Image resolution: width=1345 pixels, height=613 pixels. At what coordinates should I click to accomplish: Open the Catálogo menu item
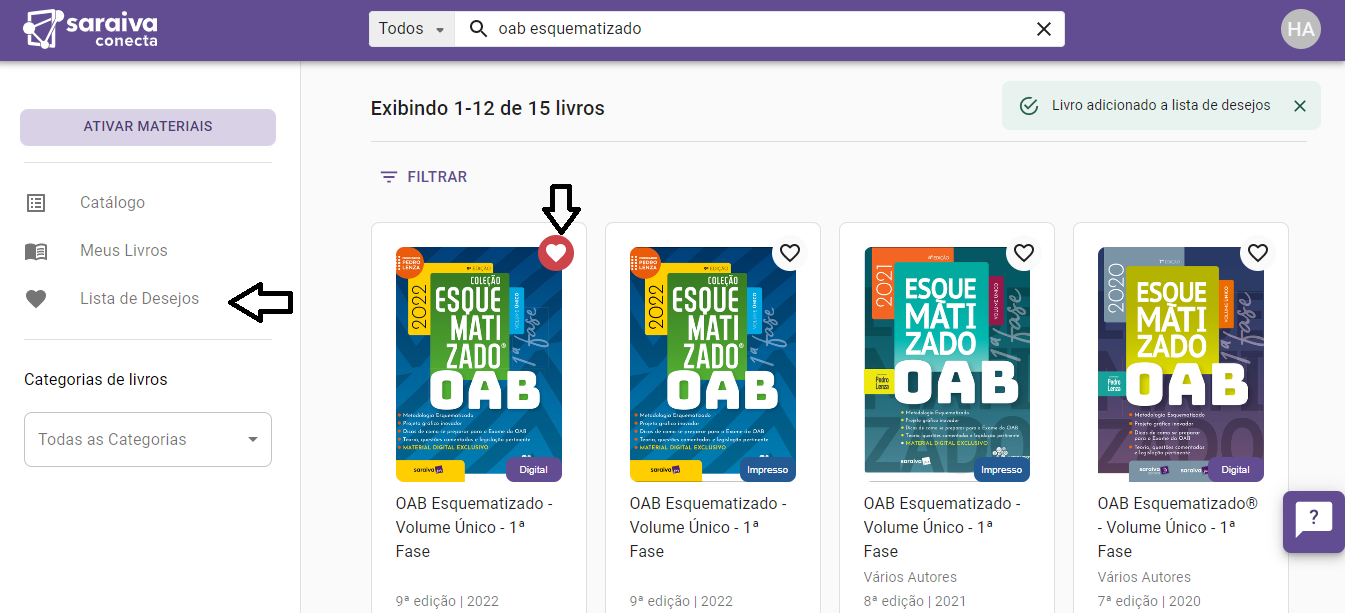112,202
